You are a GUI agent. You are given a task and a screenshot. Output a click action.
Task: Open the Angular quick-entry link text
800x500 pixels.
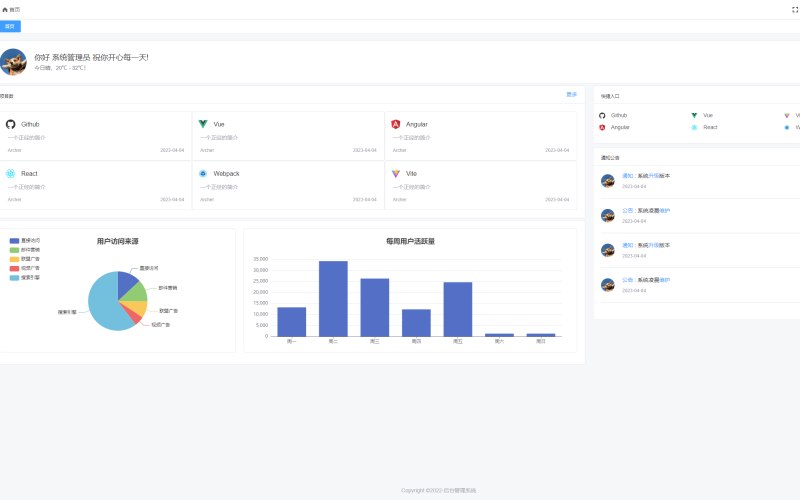point(620,128)
